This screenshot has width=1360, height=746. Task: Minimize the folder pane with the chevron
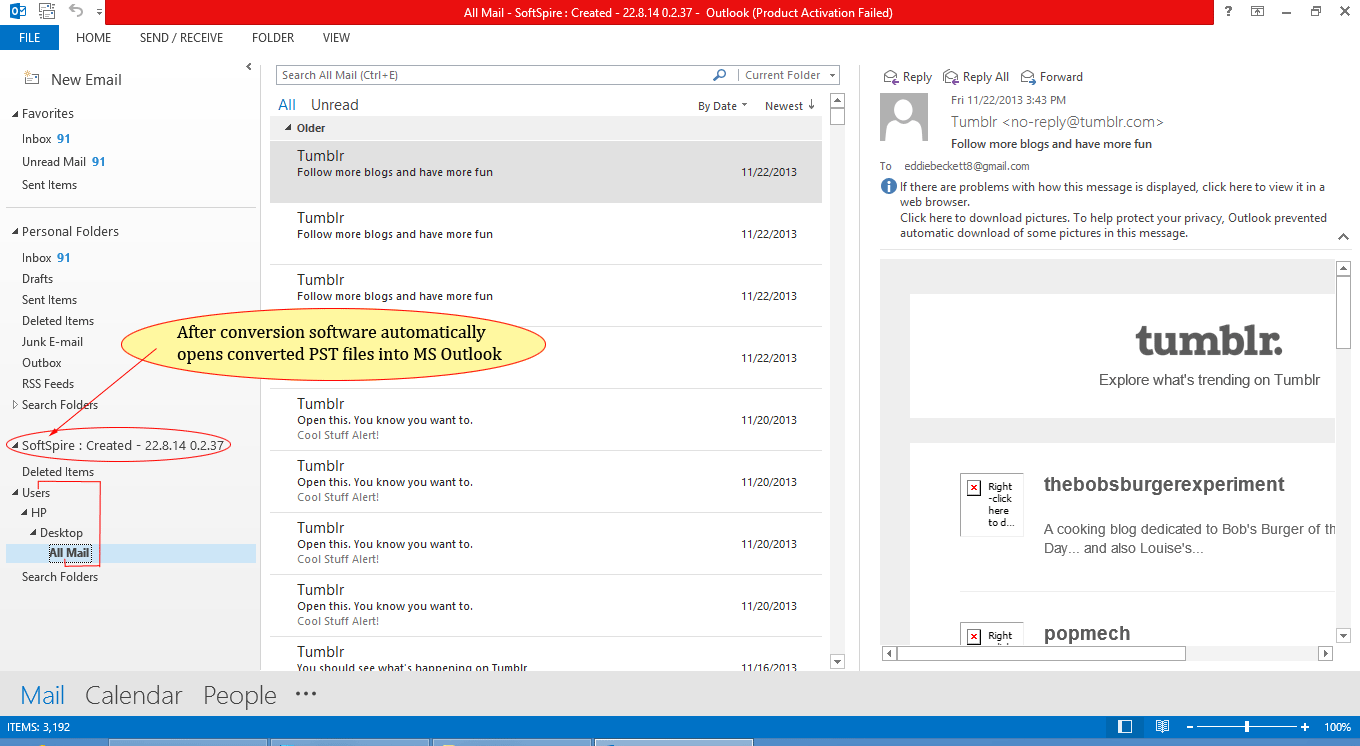[x=249, y=67]
